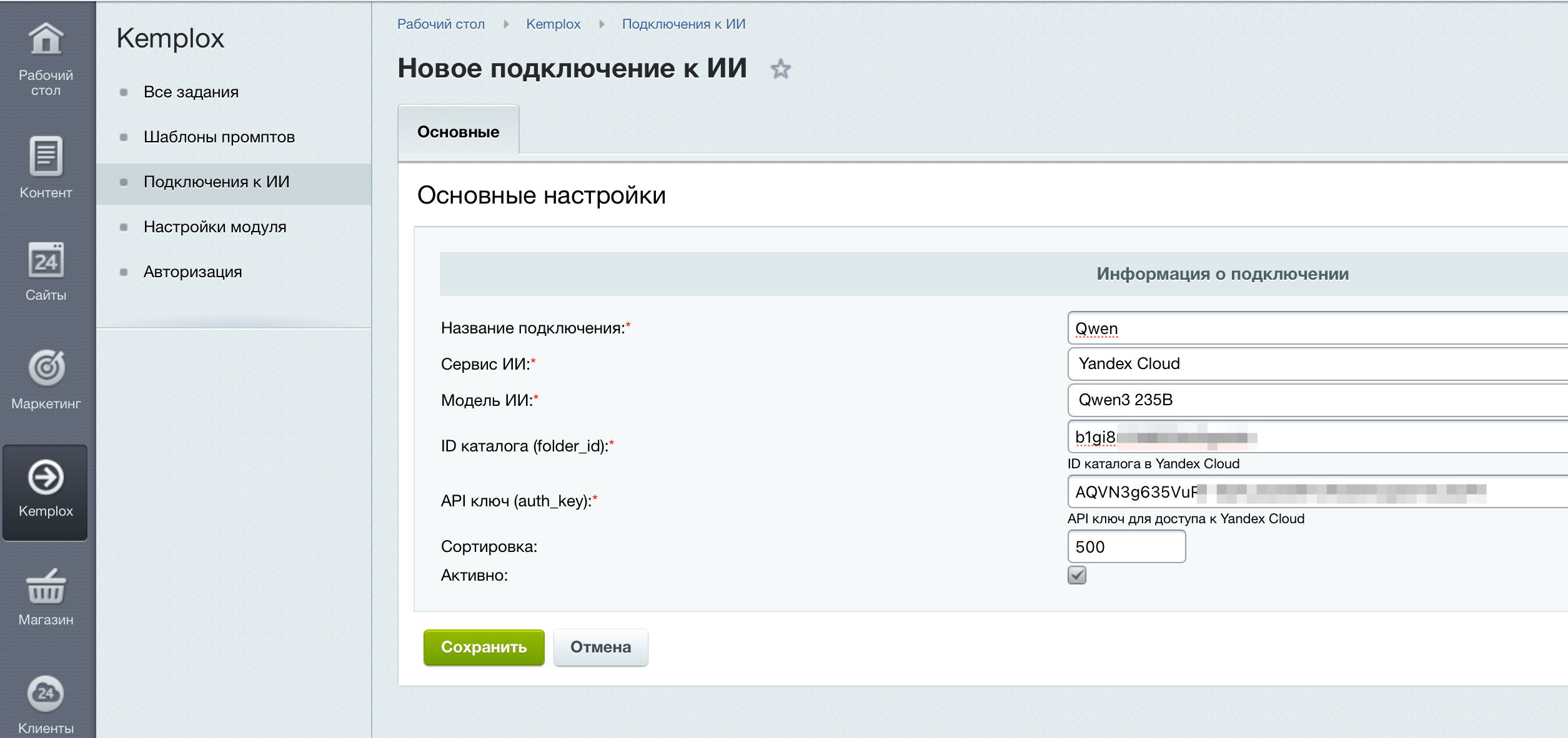1568x738 pixels.
Task: Open the Сайты calendar icon
Action: (x=46, y=260)
